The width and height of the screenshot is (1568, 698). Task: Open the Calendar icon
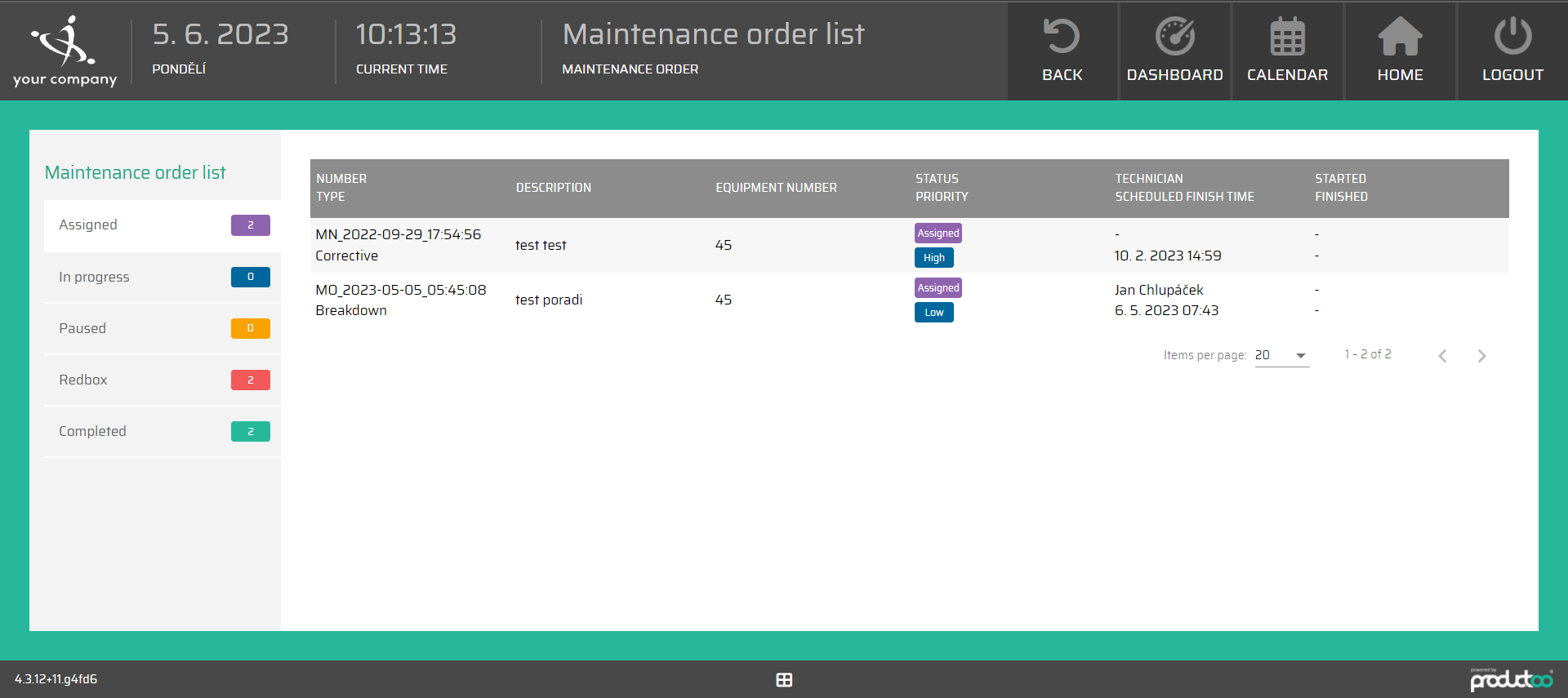point(1287,38)
